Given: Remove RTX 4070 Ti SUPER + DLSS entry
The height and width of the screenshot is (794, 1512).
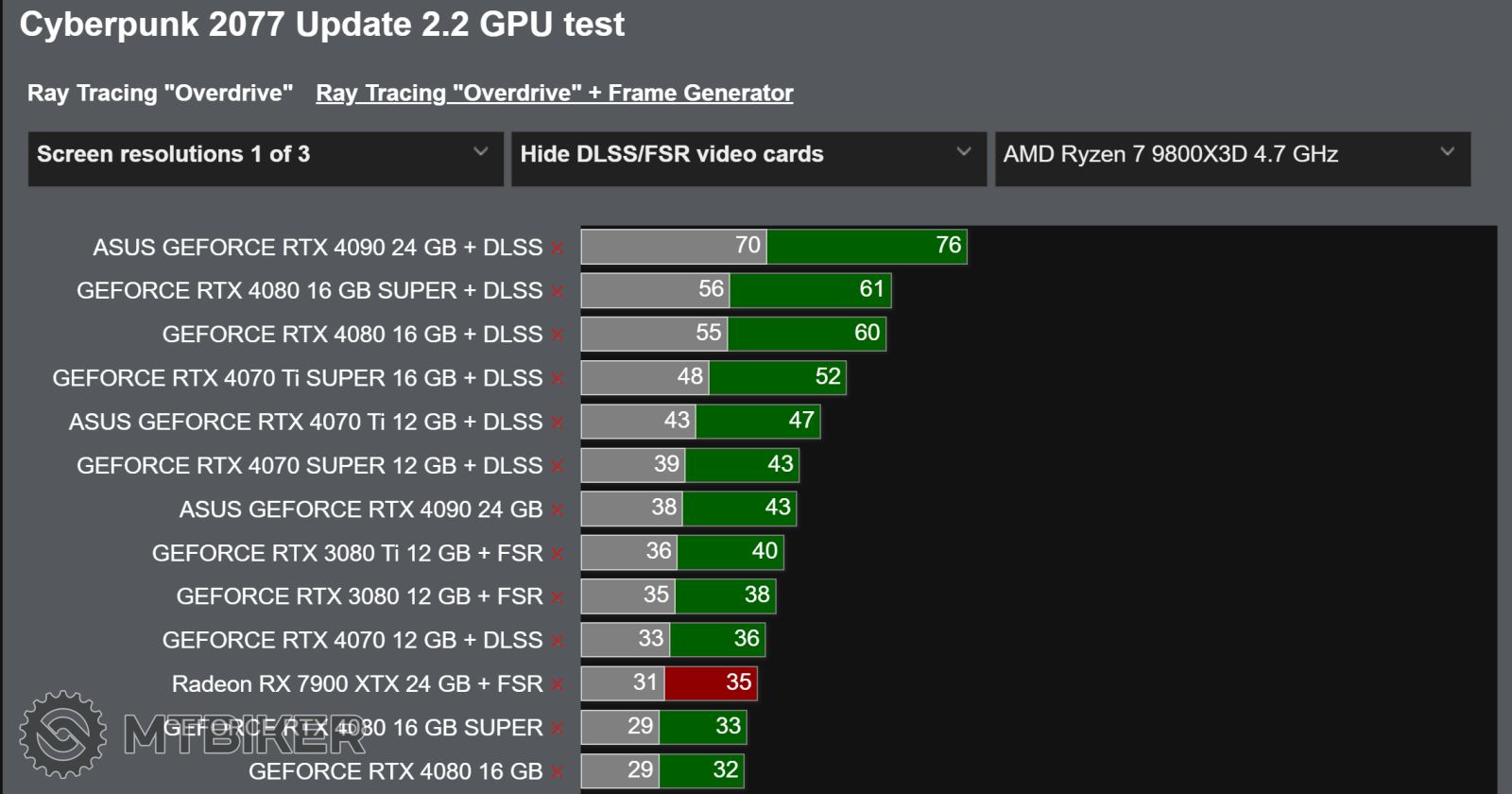Looking at the screenshot, I should tap(558, 380).
